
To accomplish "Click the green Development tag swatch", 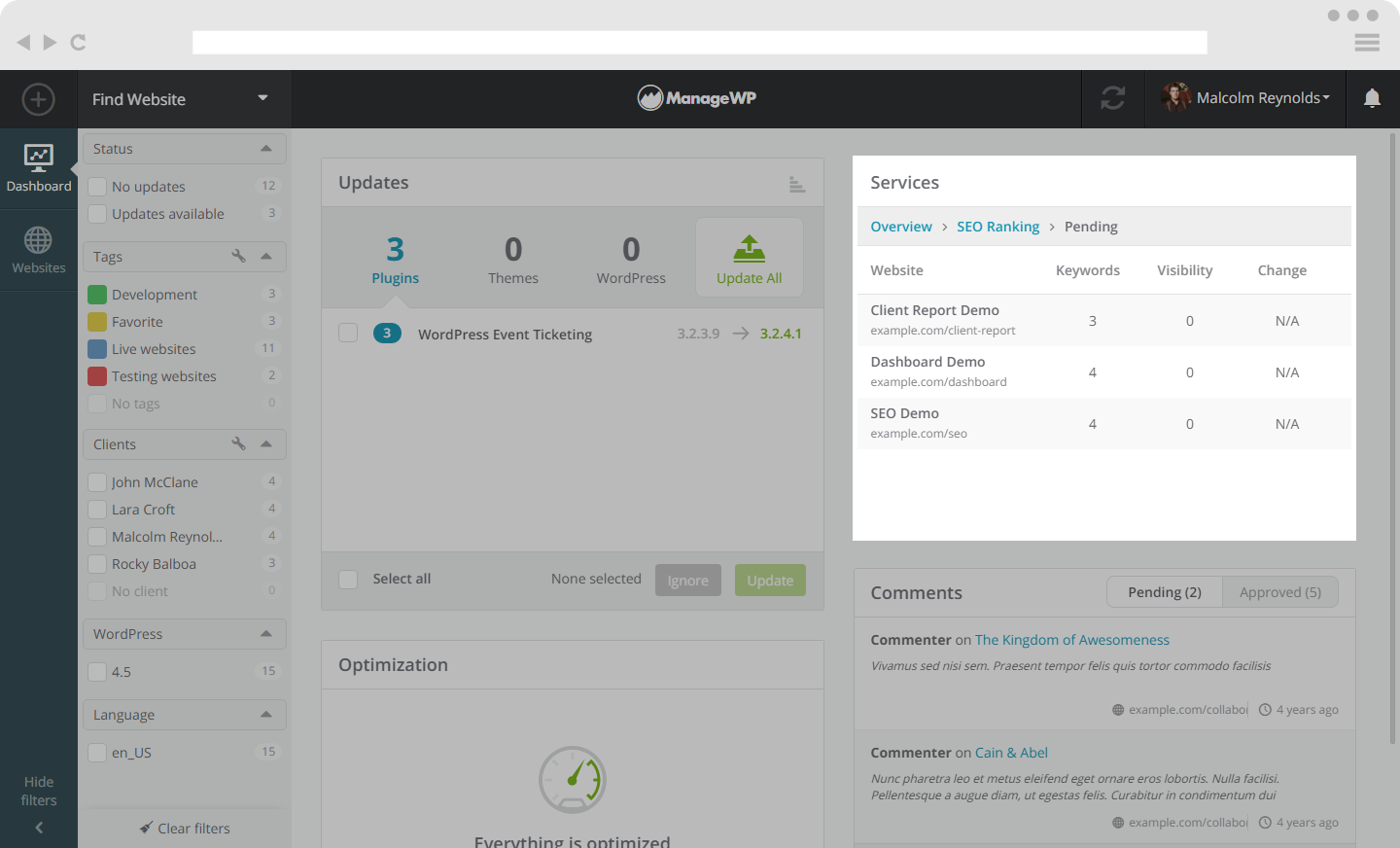I will (x=97, y=295).
